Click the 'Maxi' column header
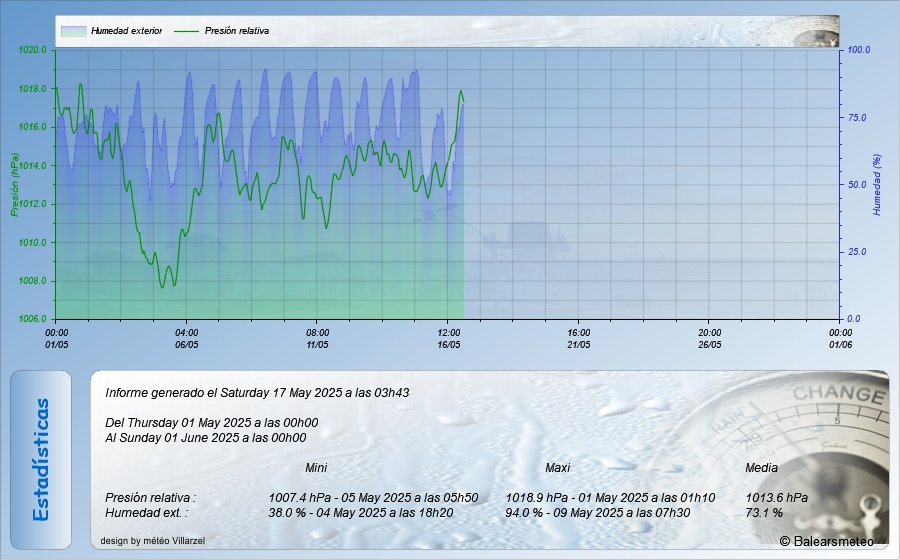This screenshot has height=560, width=900. pos(557,468)
